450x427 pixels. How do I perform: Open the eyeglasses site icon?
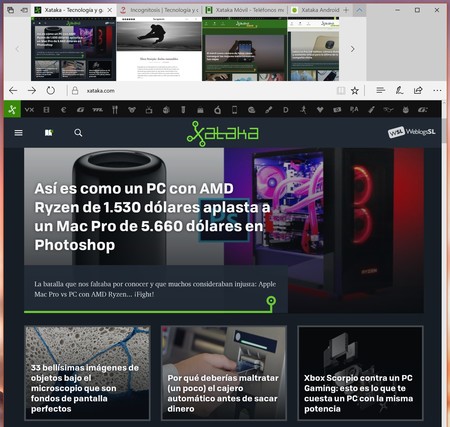click(x=388, y=109)
